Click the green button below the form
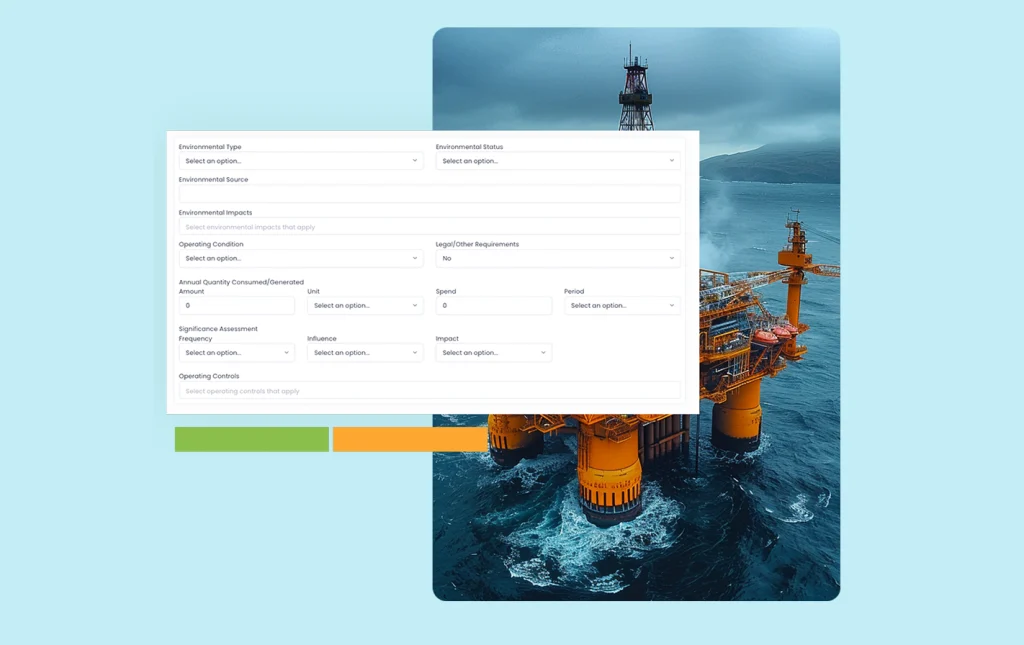1024x645 pixels. pyautogui.click(x=251, y=439)
